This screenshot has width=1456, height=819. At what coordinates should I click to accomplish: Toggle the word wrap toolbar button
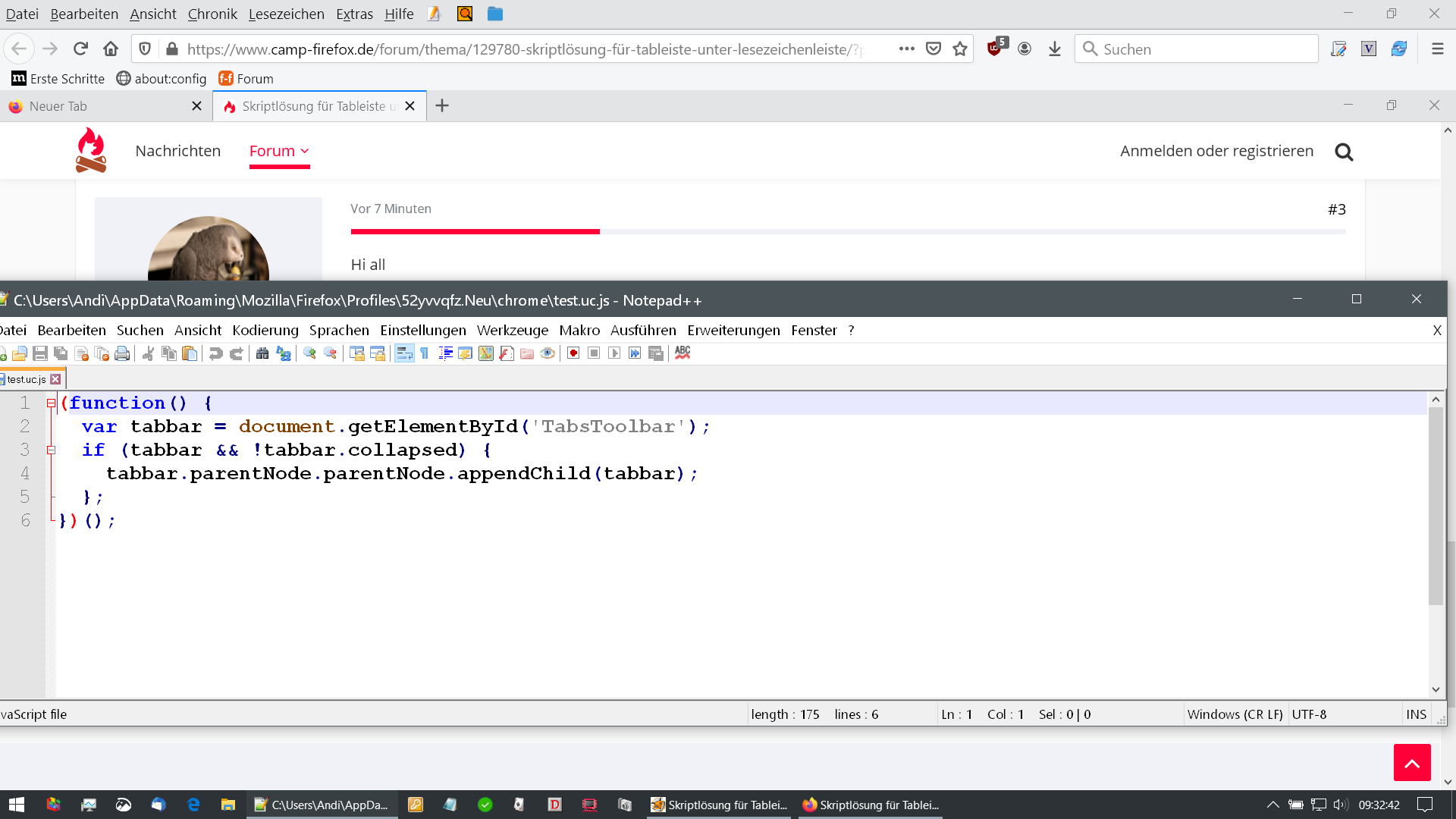(404, 353)
